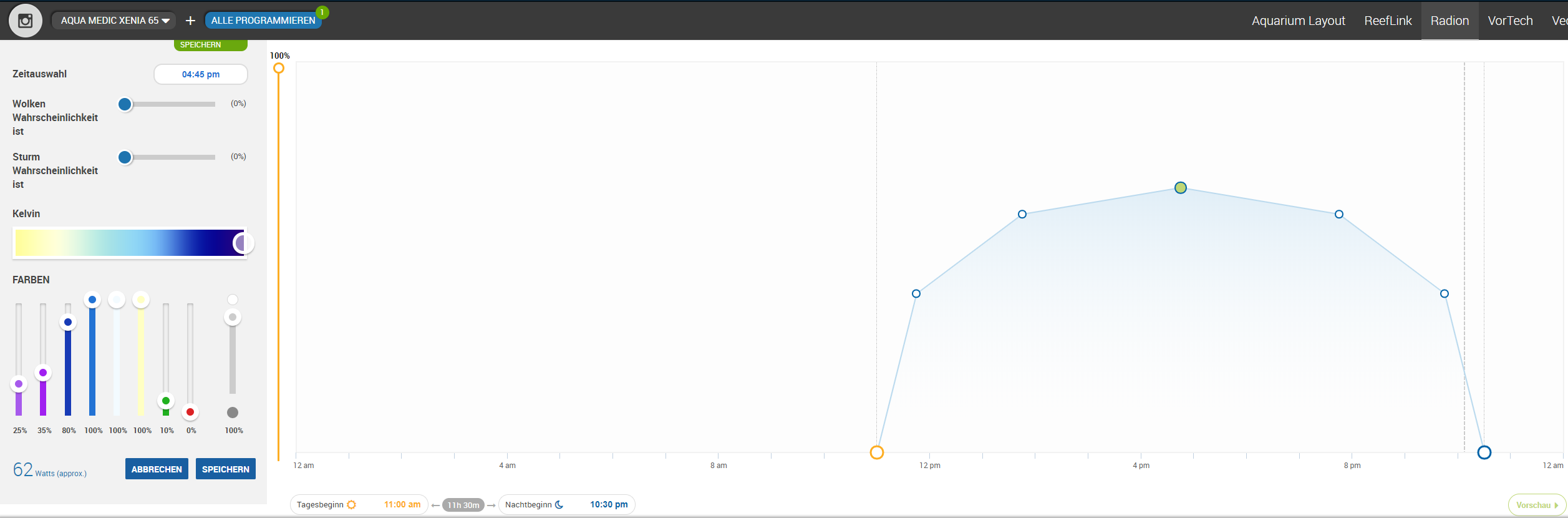Viewport: 1568px width, 518px height.
Task: Click the blue SPEICHERN button
Action: (225, 469)
